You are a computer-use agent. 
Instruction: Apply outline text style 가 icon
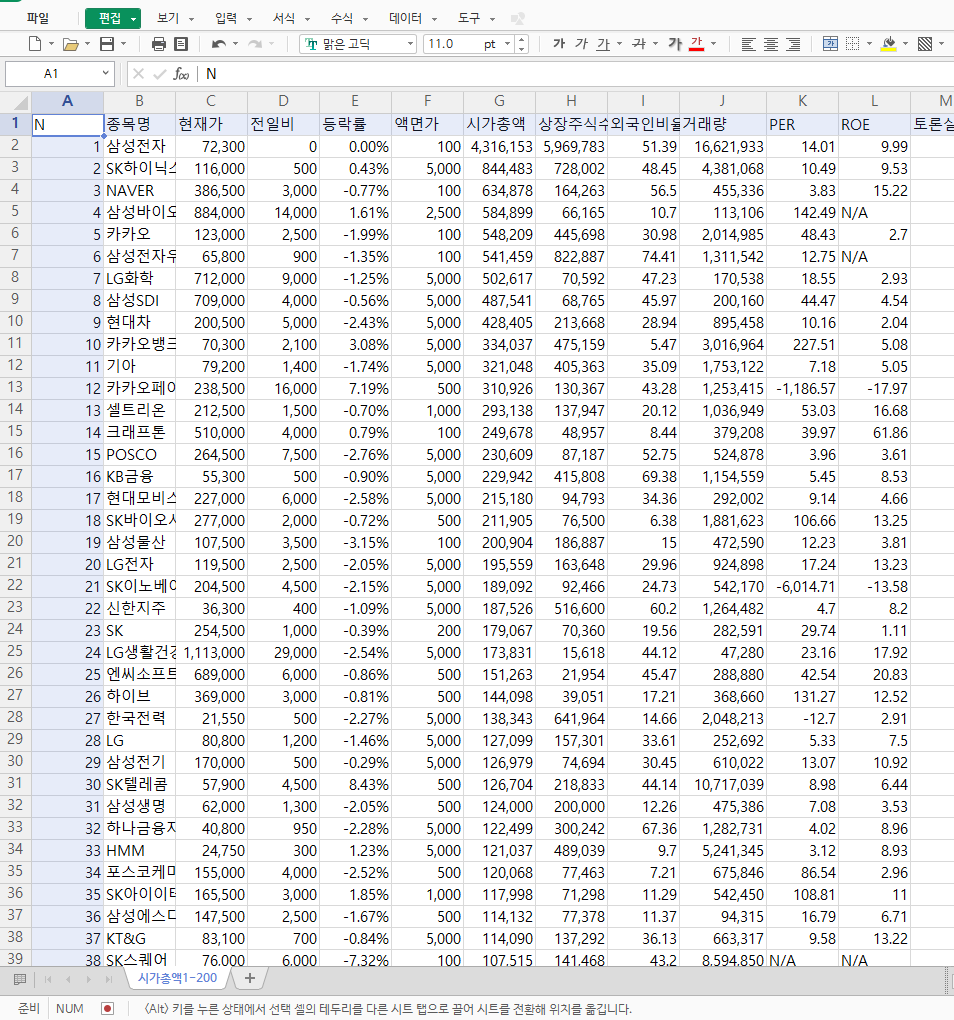675,44
